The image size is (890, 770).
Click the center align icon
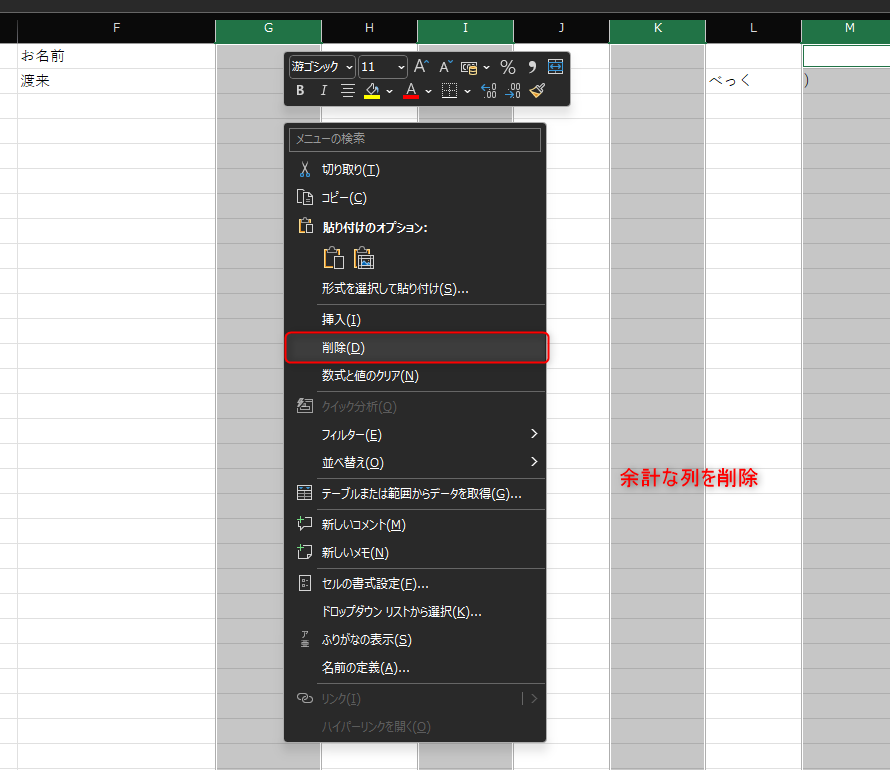coord(348,91)
